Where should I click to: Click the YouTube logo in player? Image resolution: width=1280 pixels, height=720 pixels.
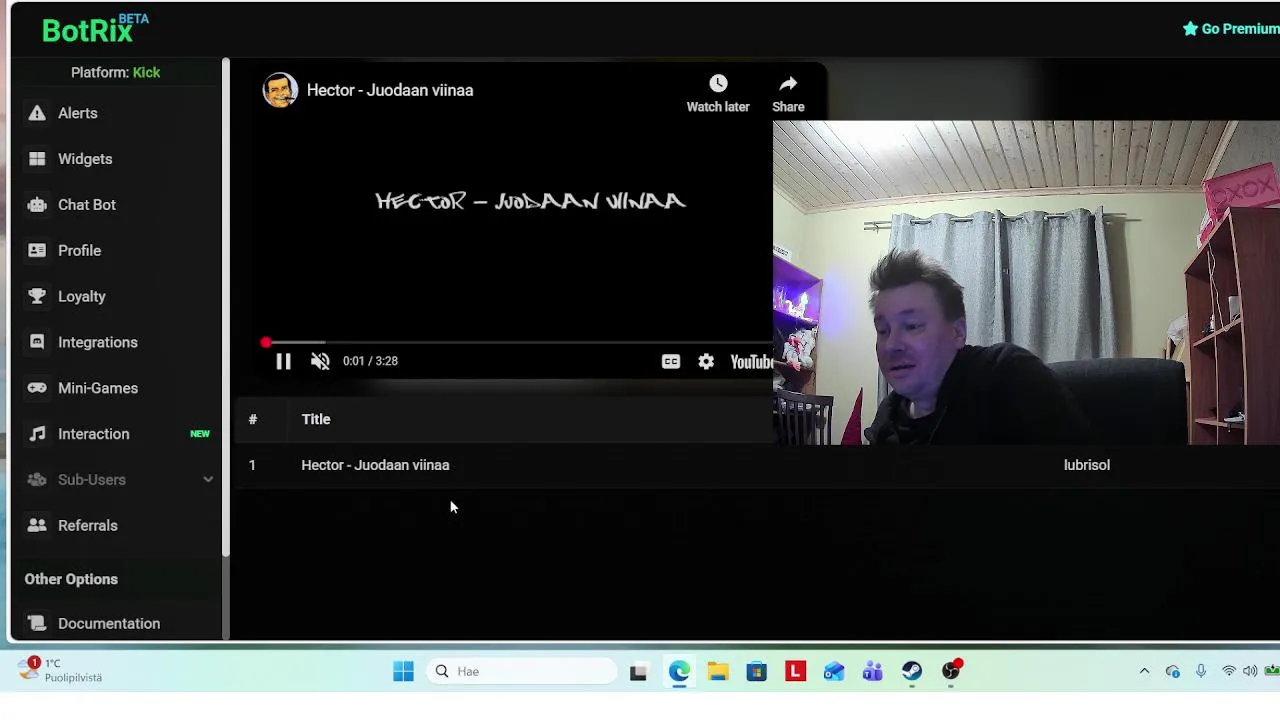pos(751,361)
